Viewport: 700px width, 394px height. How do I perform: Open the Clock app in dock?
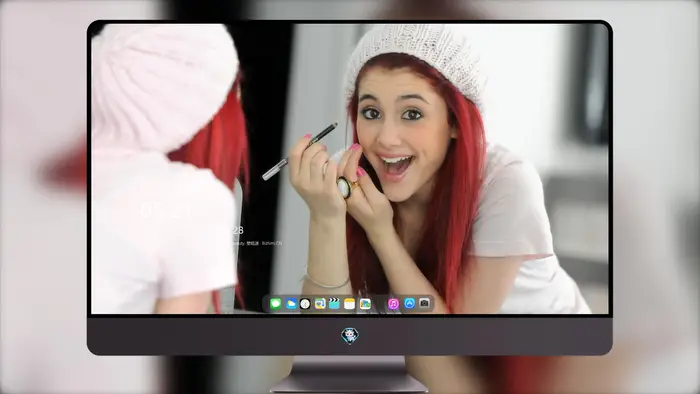[x=305, y=304]
